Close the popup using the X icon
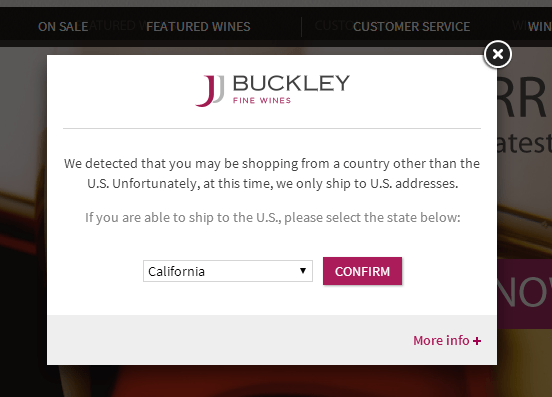 click(x=498, y=54)
